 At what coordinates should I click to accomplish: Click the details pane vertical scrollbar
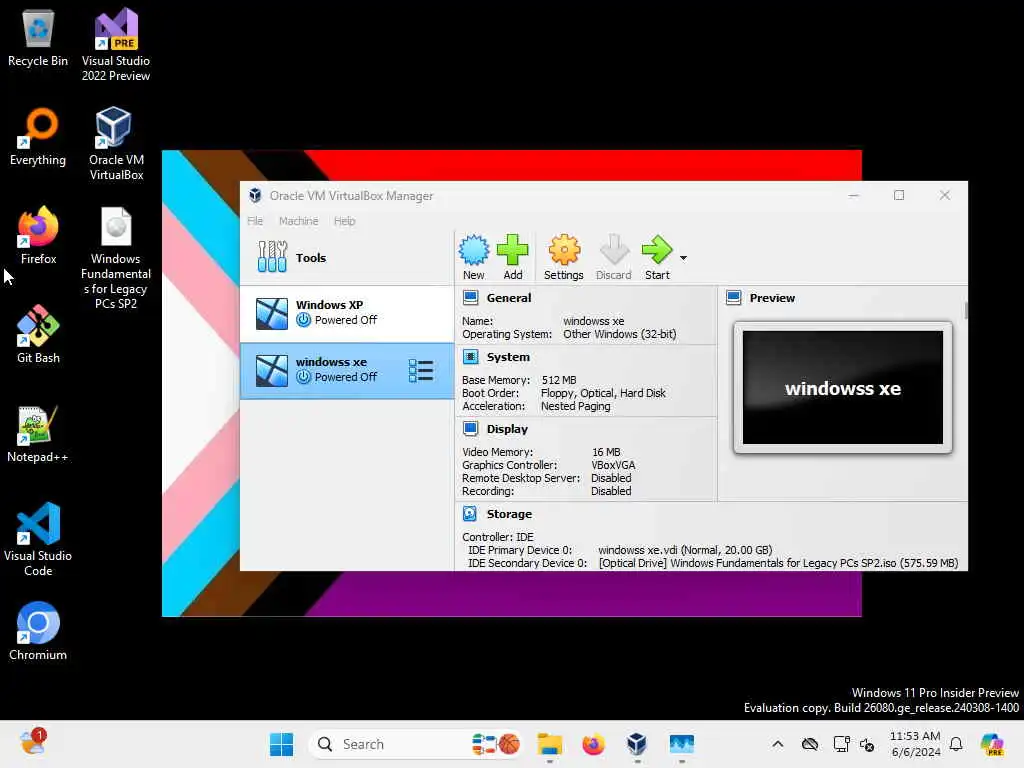coord(965,312)
